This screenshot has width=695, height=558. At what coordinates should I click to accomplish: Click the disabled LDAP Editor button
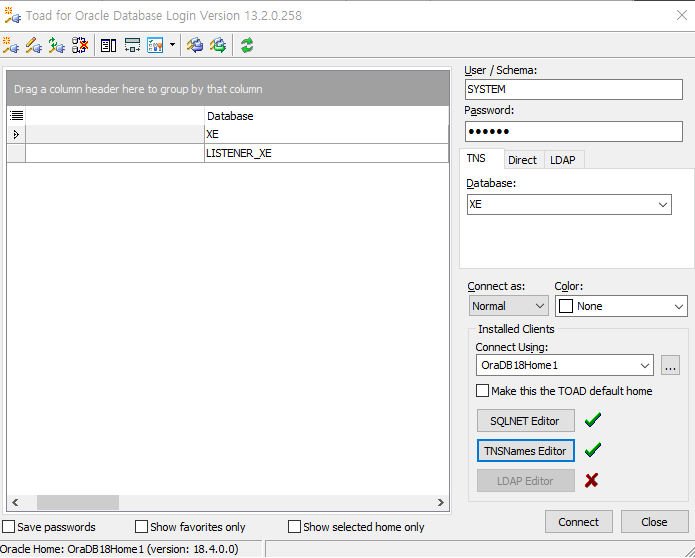click(526, 481)
